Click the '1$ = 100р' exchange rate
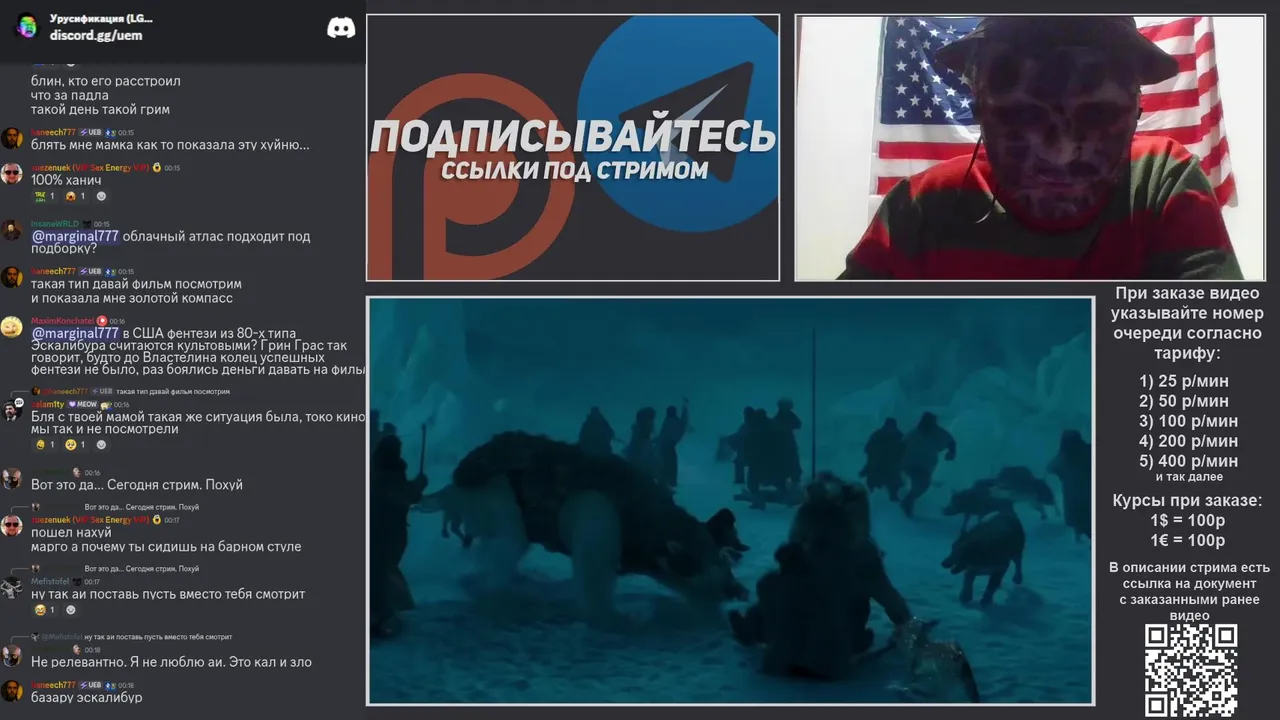 [1187, 521]
